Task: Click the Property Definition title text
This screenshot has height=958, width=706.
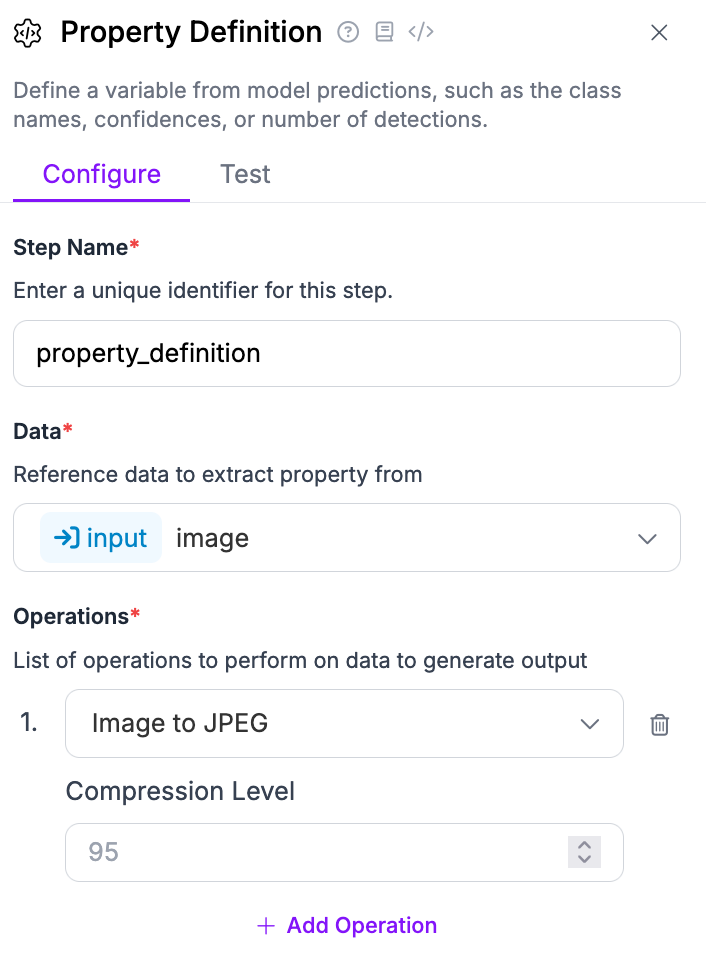Action: click(191, 33)
